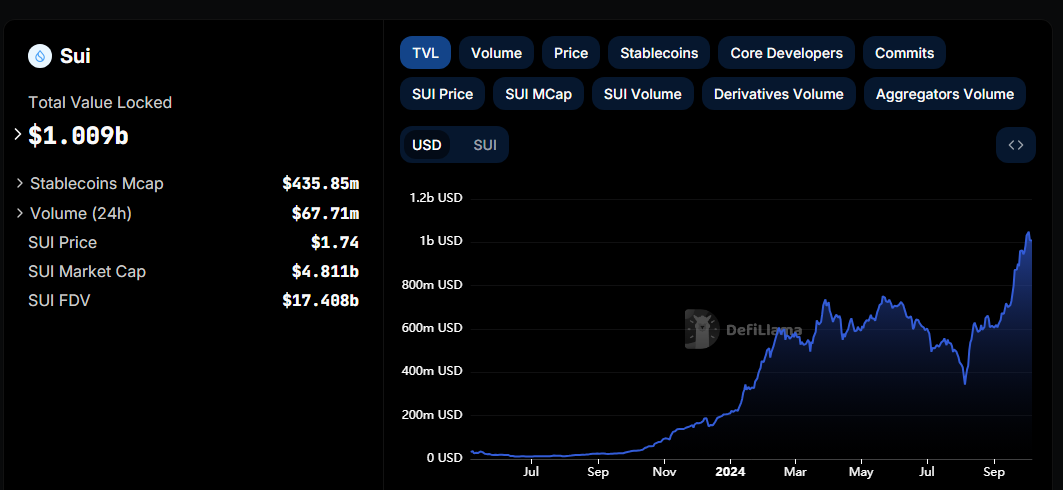Click the $1.009b total value figure
This screenshot has height=490, width=1063.
pyautogui.click(x=78, y=136)
